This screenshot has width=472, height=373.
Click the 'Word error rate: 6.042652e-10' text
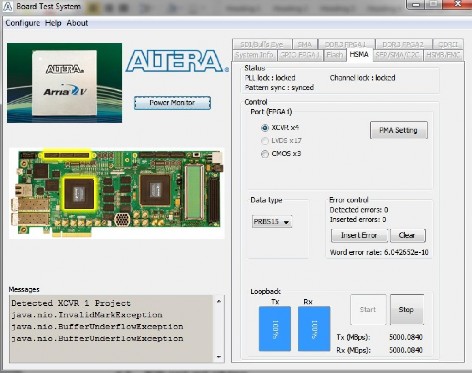point(379,252)
